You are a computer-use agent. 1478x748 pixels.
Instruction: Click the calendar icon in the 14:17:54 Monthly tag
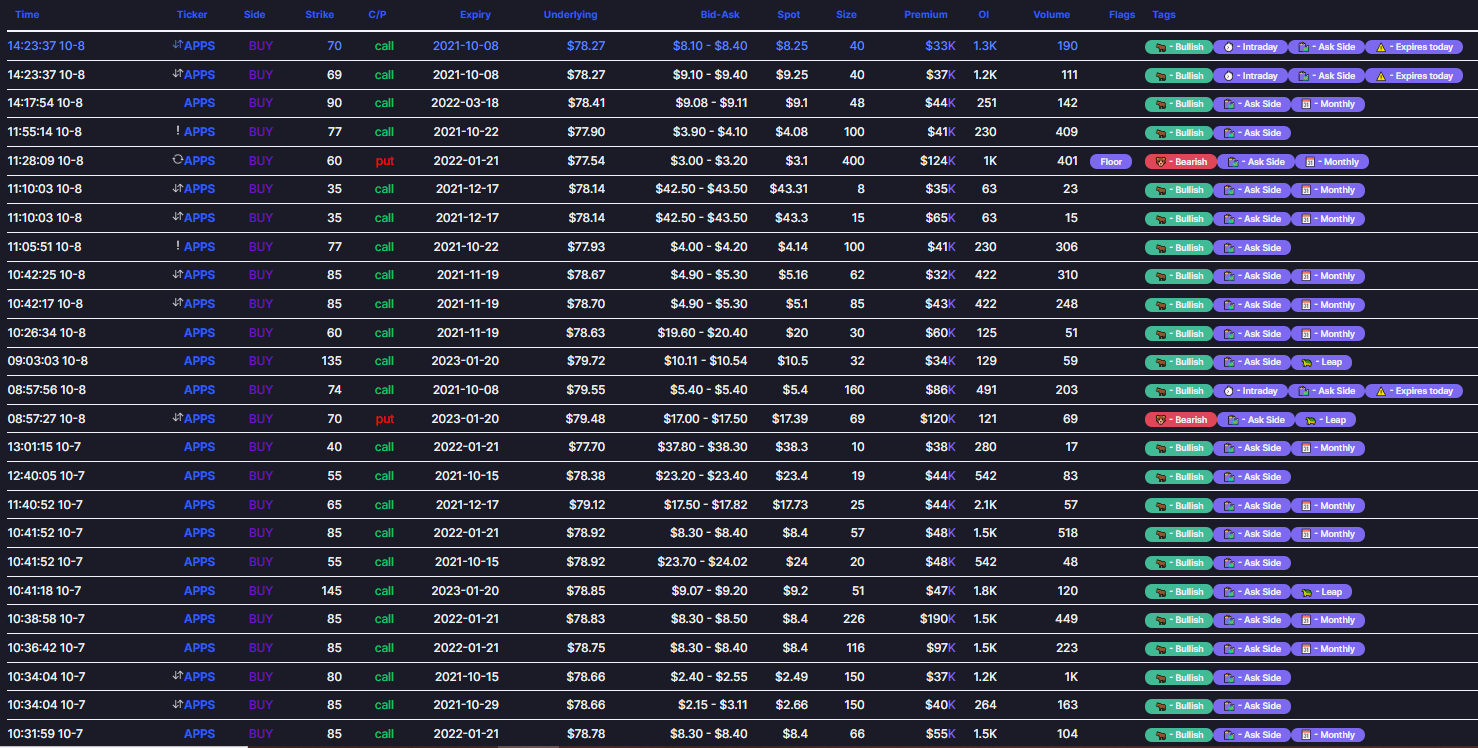[1304, 104]
